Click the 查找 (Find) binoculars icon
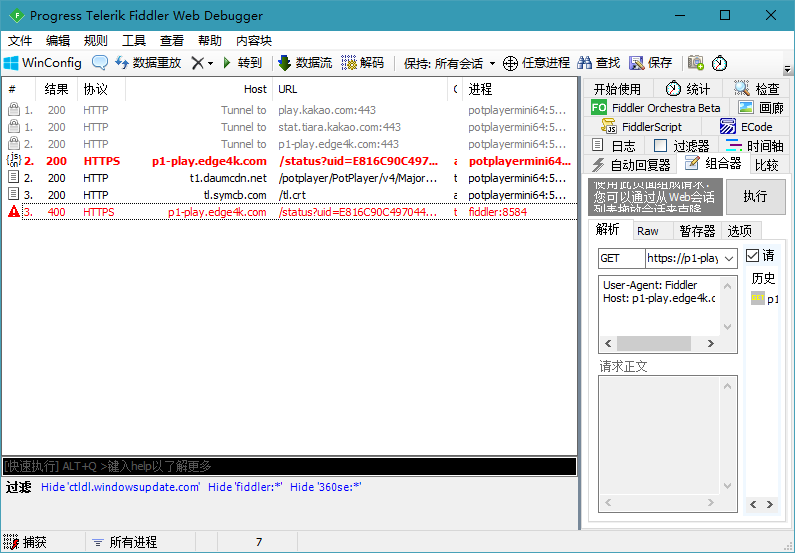Image resolution: width=795 pixels, height=553 pixels. 586,63
